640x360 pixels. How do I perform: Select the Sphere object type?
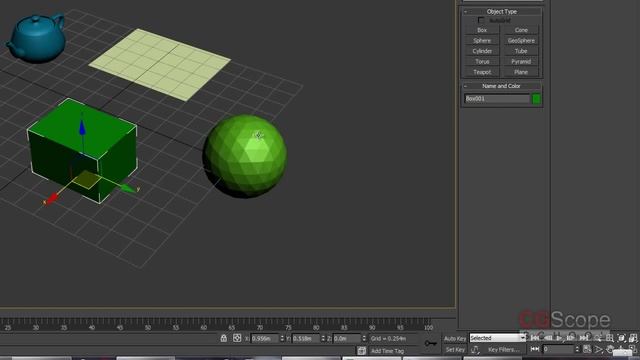click(x=482, y=40)
